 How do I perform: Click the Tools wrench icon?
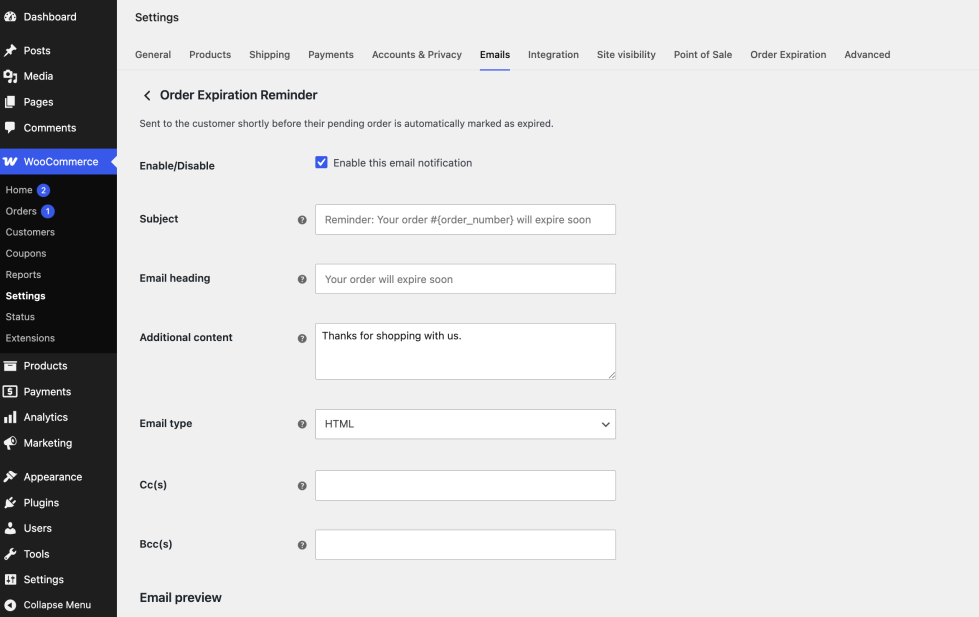point(10,554)
